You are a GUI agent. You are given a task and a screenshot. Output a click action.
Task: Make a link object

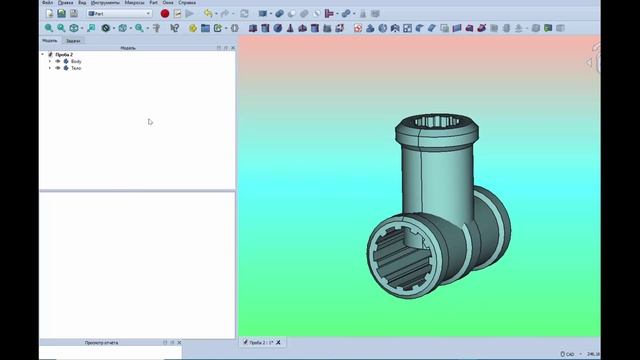coord(218,28)
